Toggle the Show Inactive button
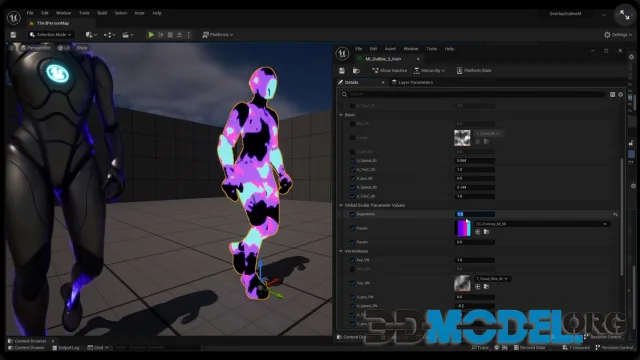 click(389, 71)
